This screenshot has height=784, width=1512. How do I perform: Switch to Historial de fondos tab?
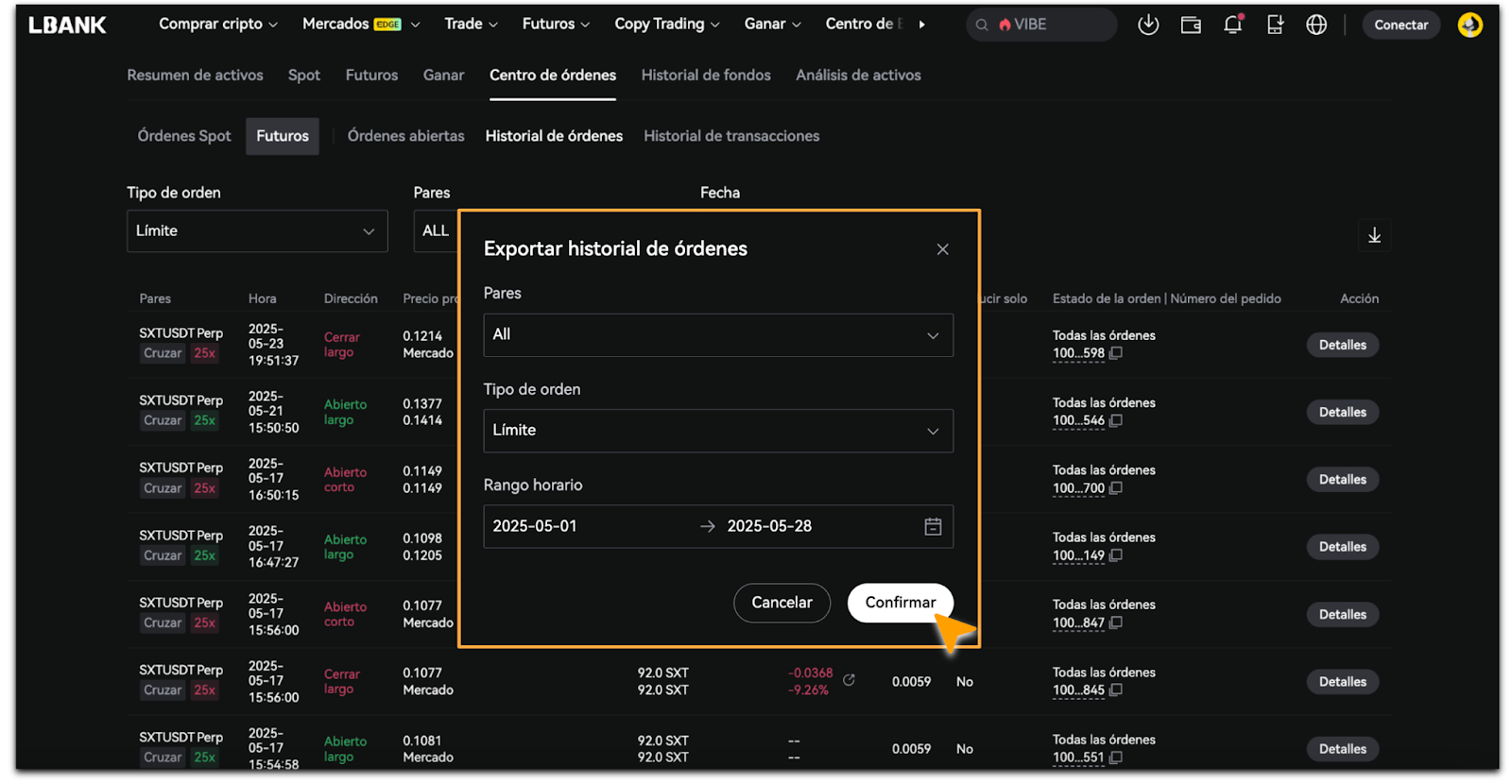pyautogui.click(x=706, y=76)
